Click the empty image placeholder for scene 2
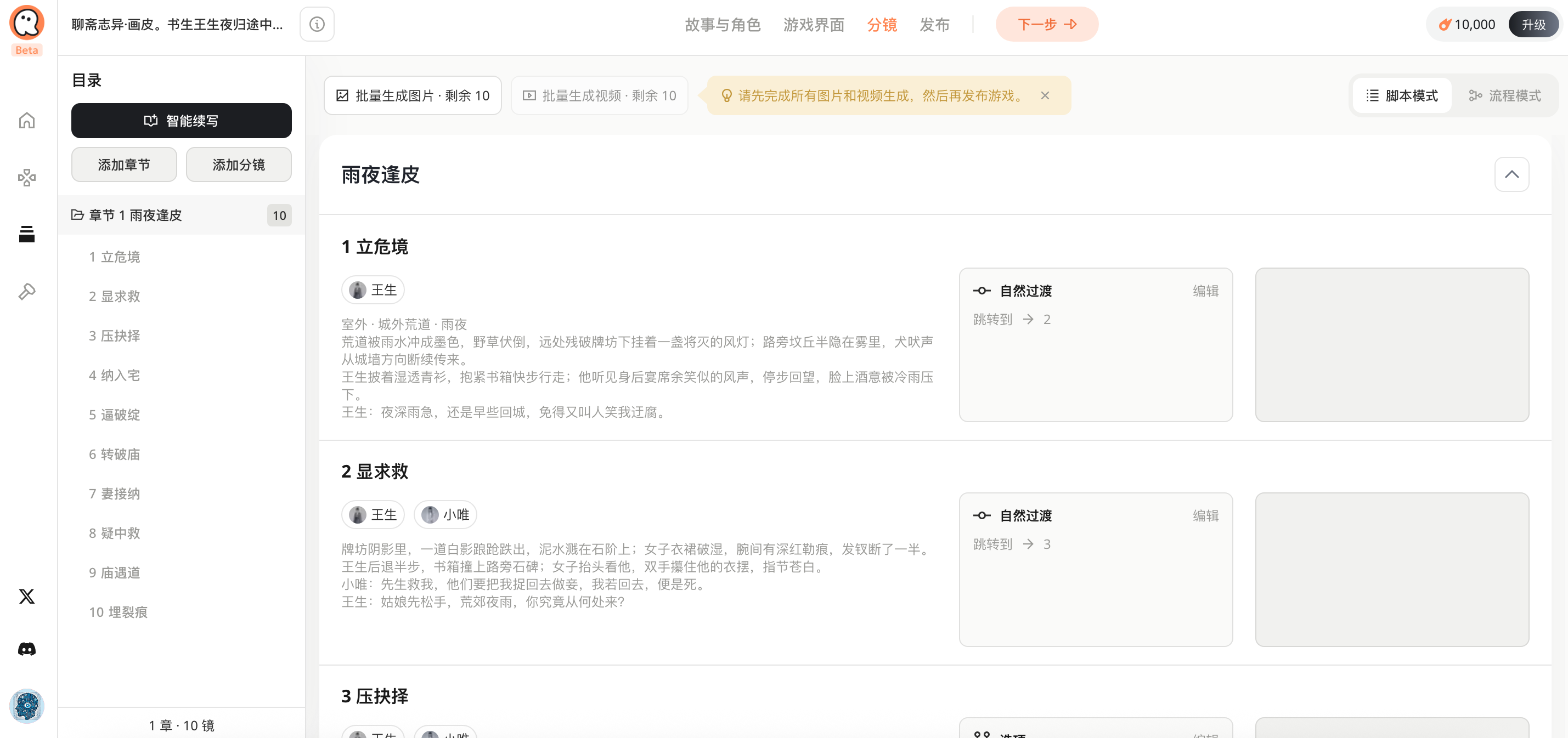 pos(1392,570)
